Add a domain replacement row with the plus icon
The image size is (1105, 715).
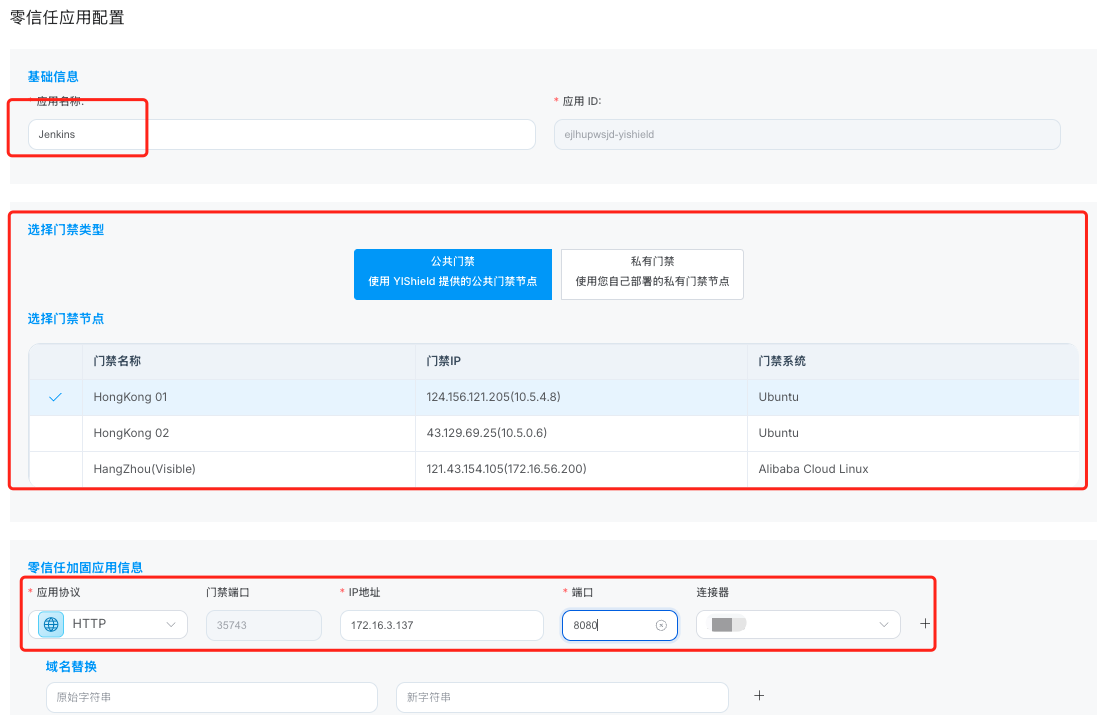click(x=759, y=695)
